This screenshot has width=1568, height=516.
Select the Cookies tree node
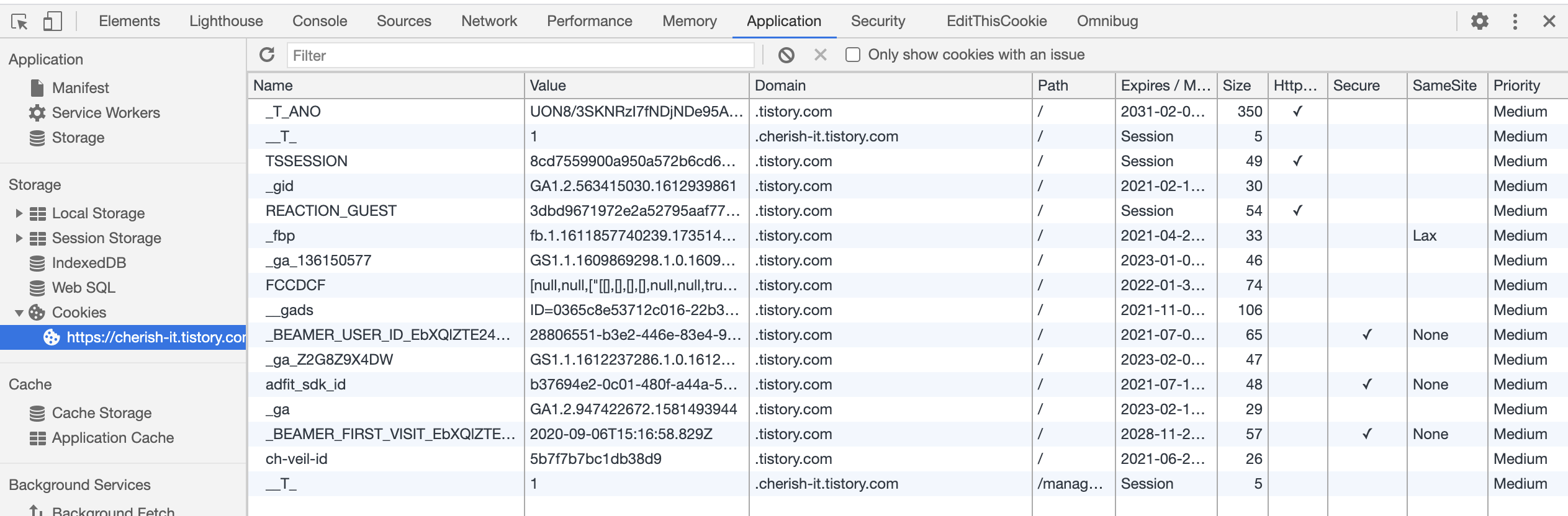(x=79, y=313)
